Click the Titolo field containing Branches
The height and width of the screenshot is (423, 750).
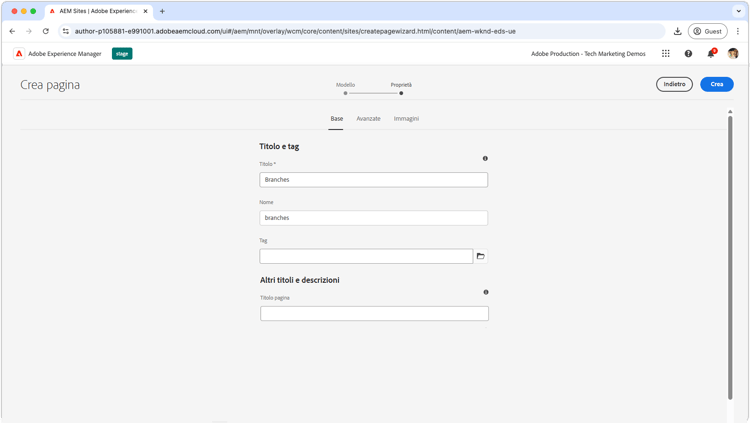point(374,180)
